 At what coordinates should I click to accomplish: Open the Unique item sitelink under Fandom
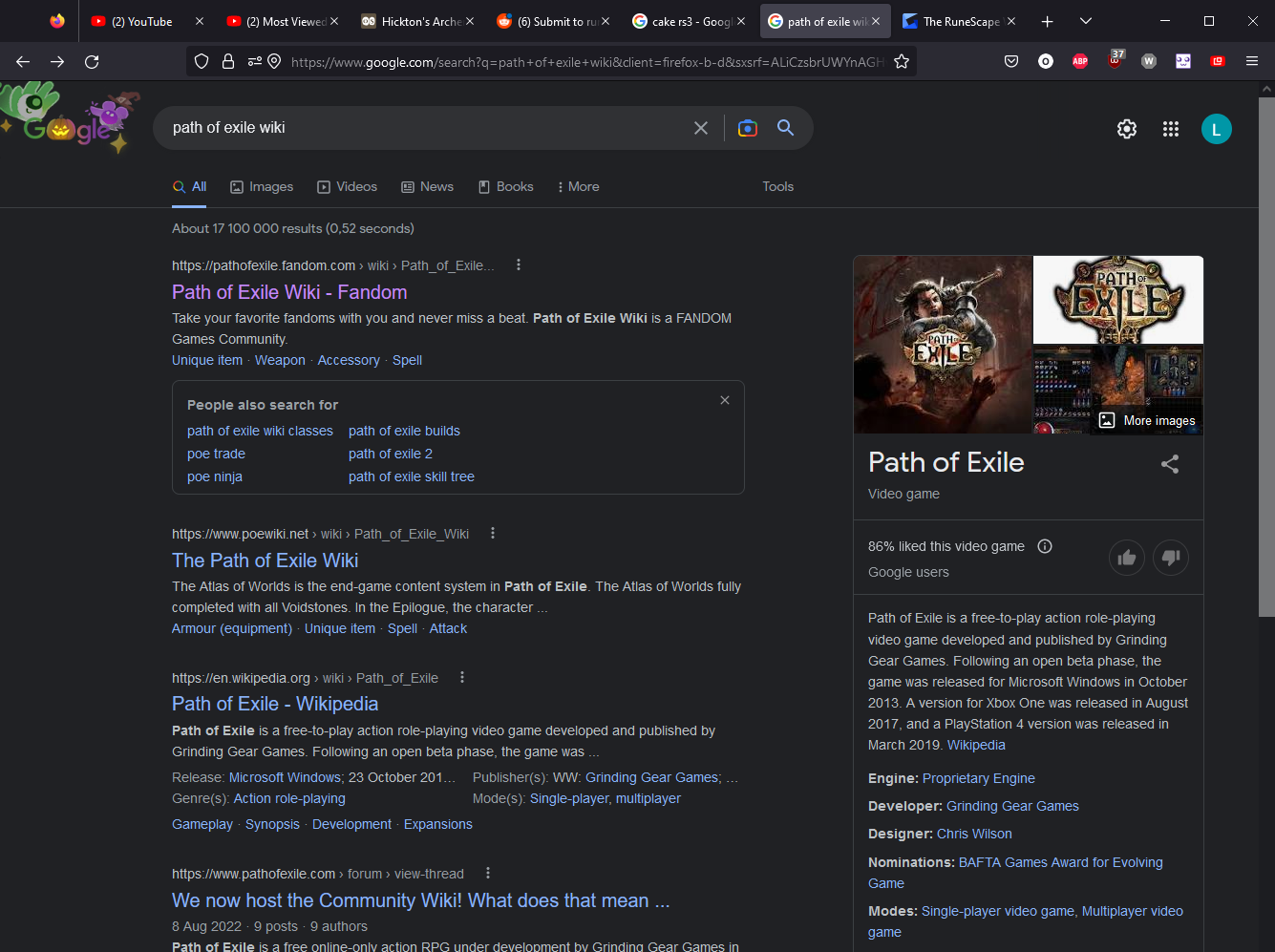(x=207, y=360)
